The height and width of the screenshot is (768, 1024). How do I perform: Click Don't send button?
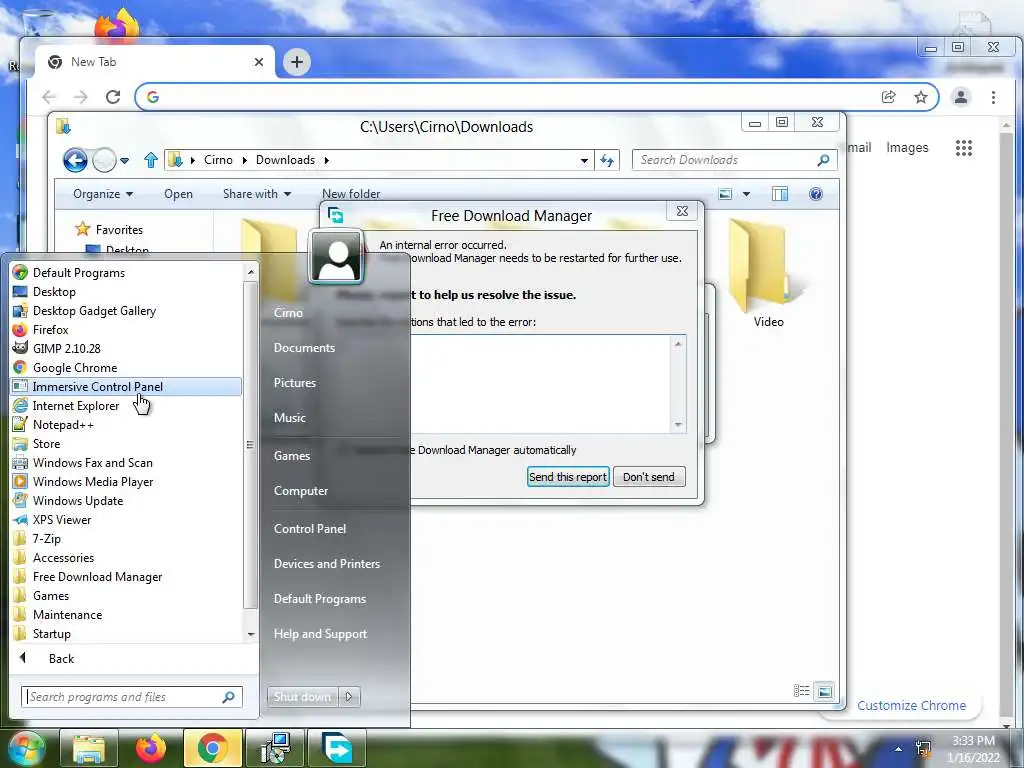tap(648, 477)
